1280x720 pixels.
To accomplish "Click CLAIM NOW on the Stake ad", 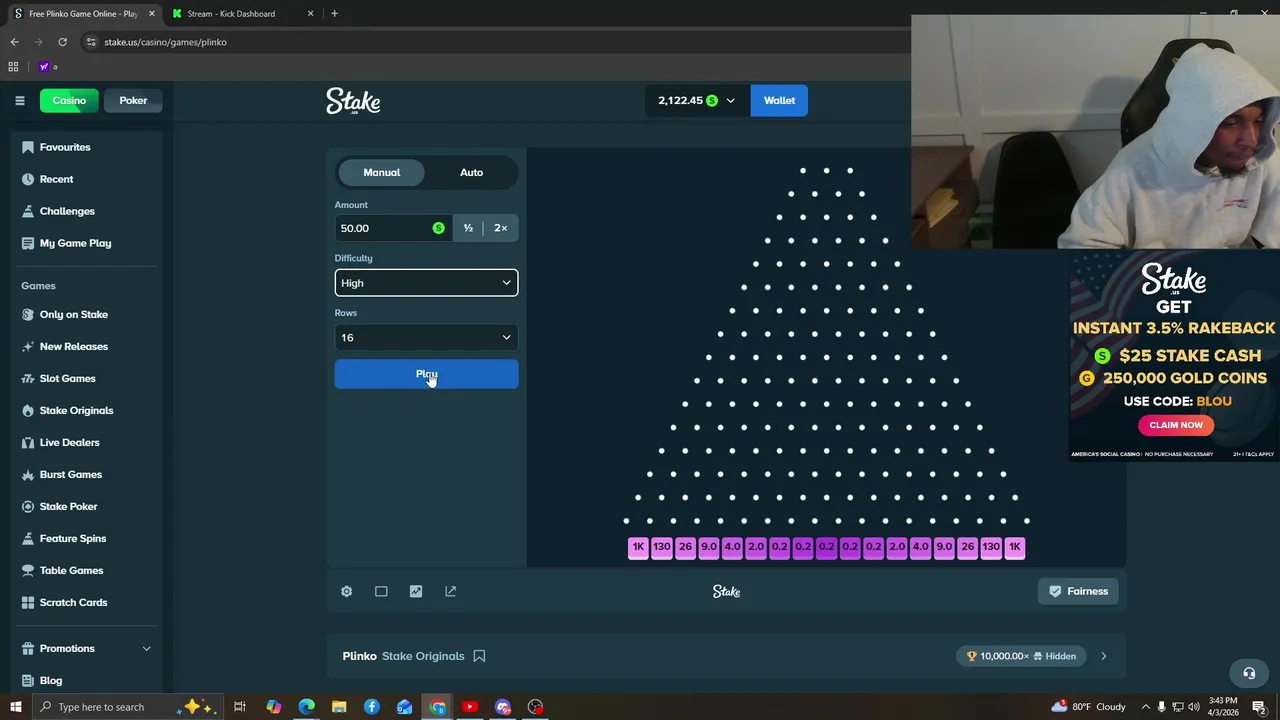I will 1176,425.
